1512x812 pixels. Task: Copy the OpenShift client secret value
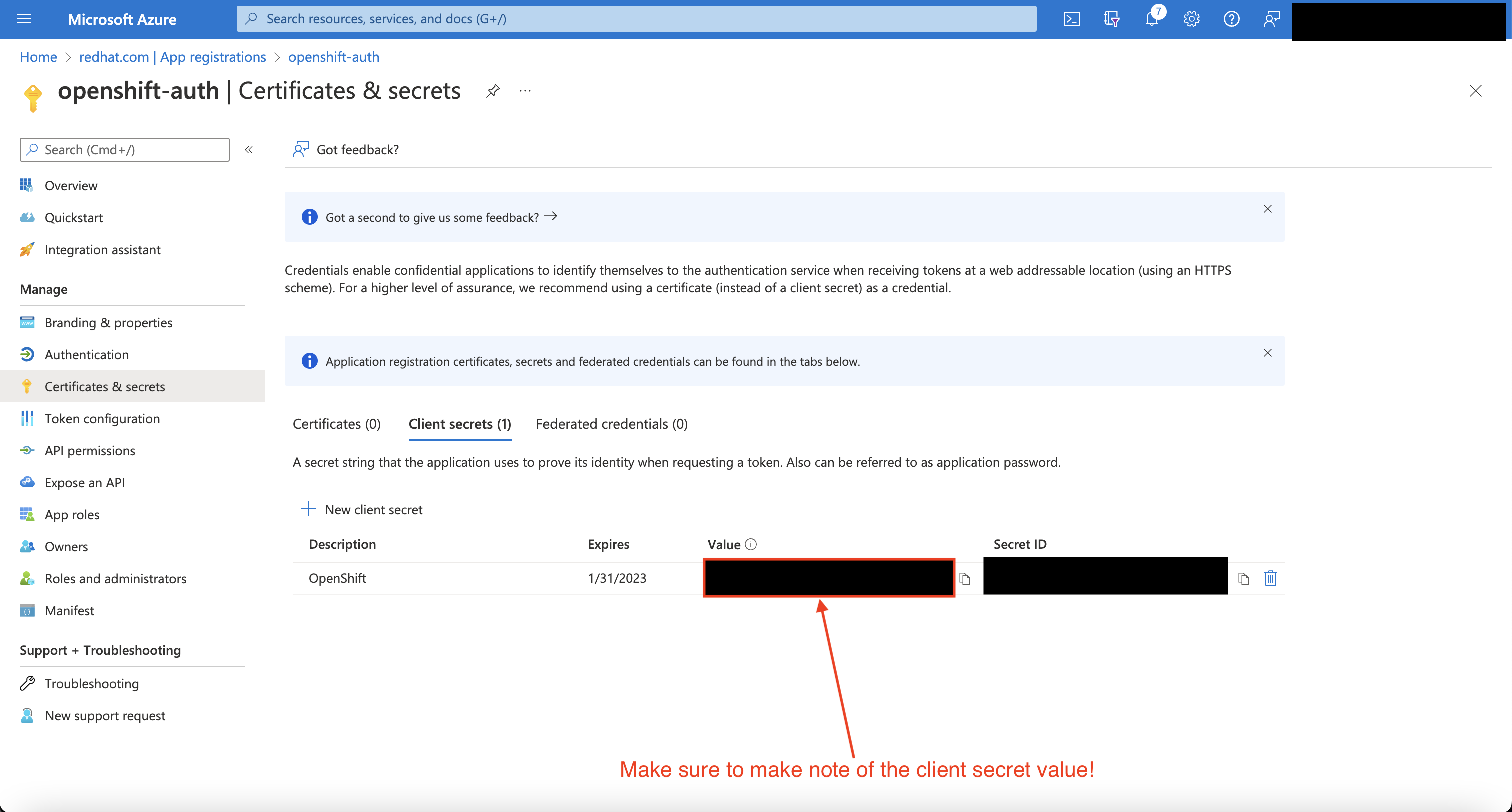(x=965, y=578)
